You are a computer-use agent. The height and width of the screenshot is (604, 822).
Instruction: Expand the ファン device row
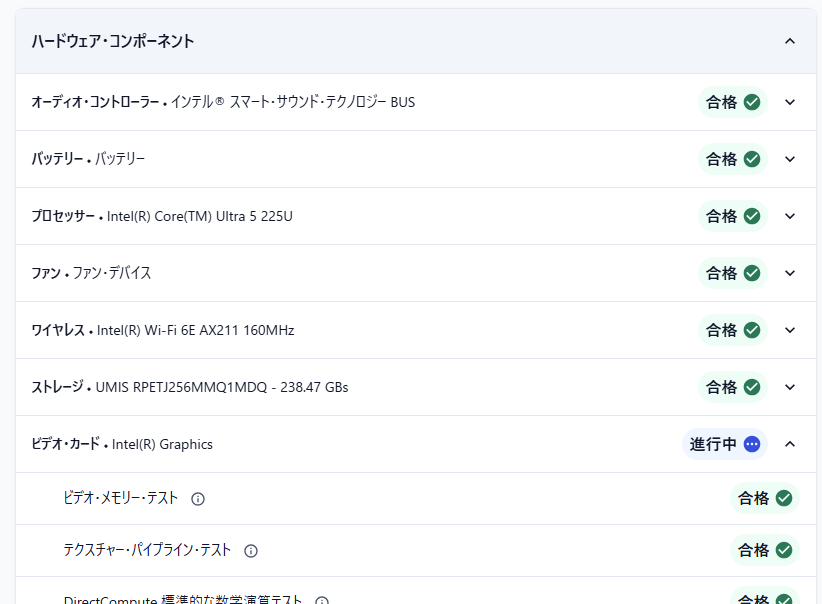click(x=790, y=273)
